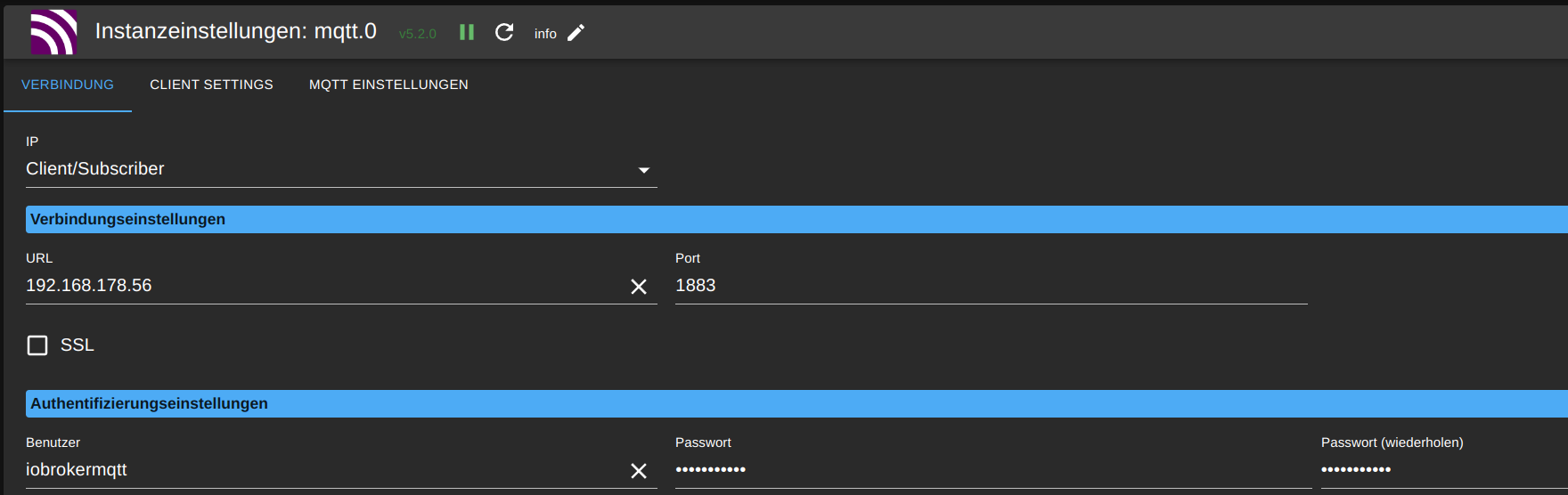The height and width of the screenshot is (495, 1568).
Task: Click the Authentifizierungseinstellungen section header
Action: [796, 404]
